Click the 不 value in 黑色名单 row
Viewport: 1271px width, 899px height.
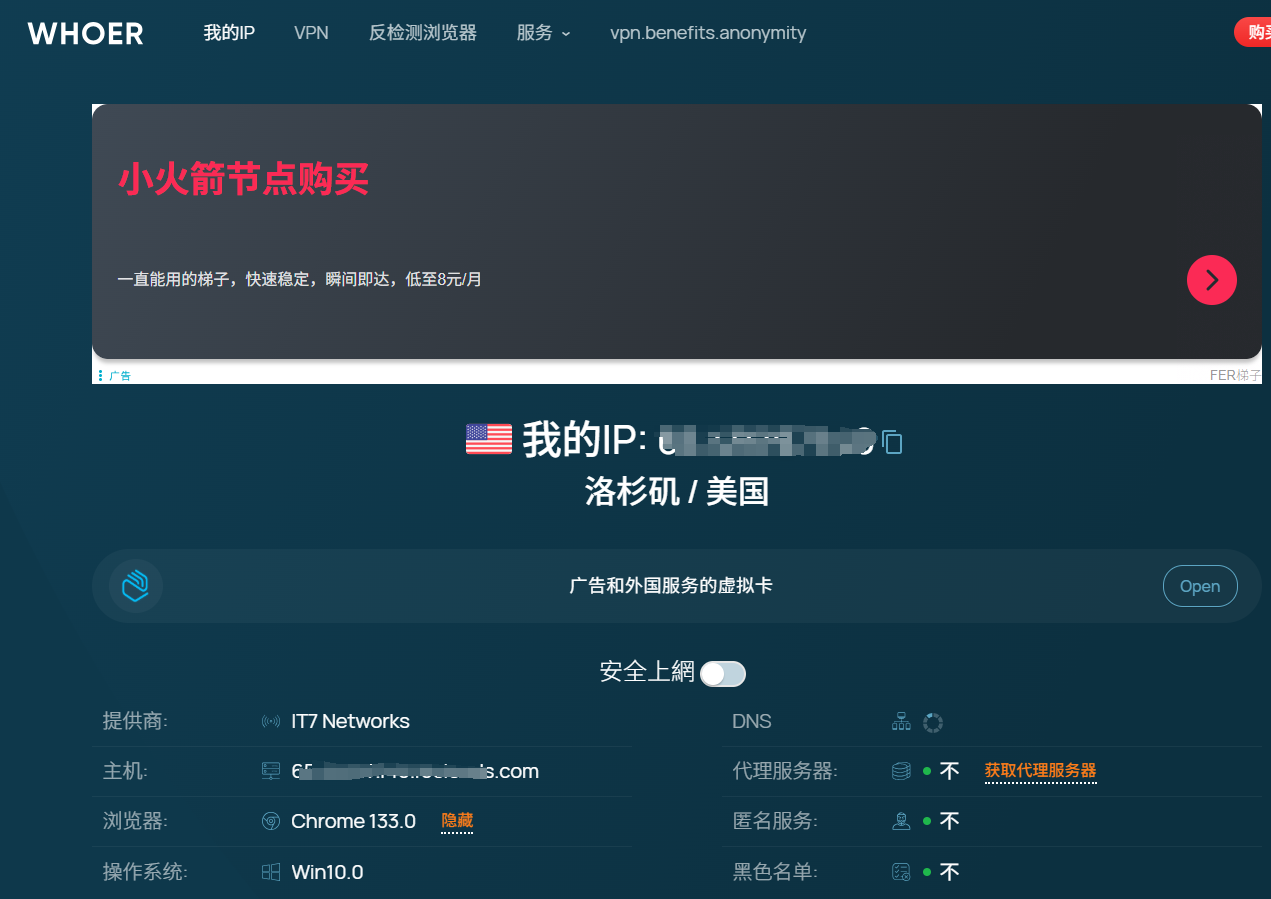[x=949, y=871]
